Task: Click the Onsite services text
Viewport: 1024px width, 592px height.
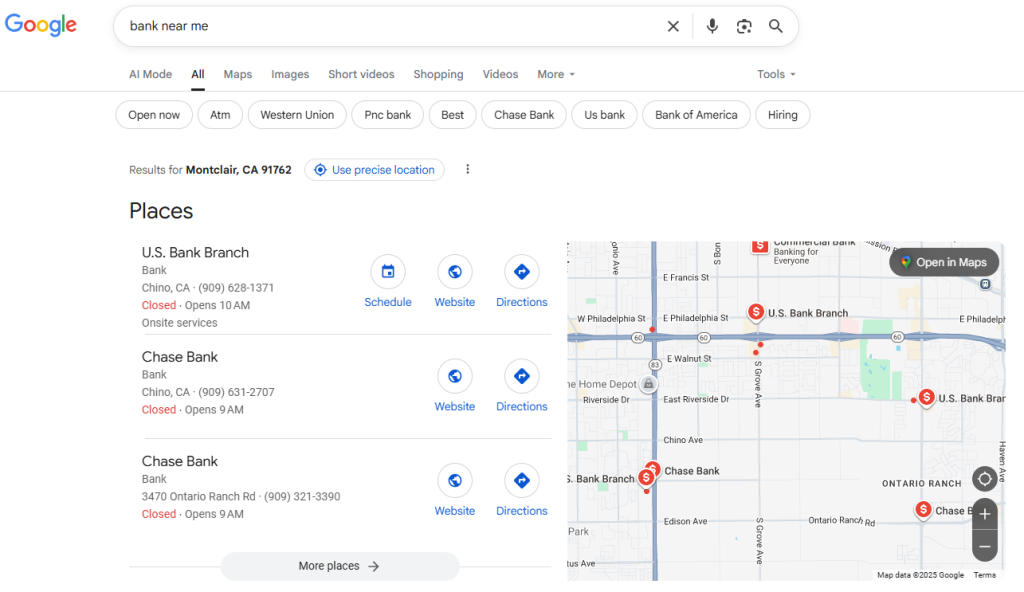Action: pos(180,323)
